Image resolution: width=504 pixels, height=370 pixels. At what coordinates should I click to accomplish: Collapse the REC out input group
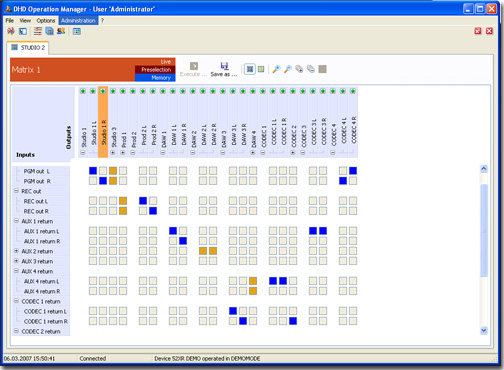coord(16,191)
